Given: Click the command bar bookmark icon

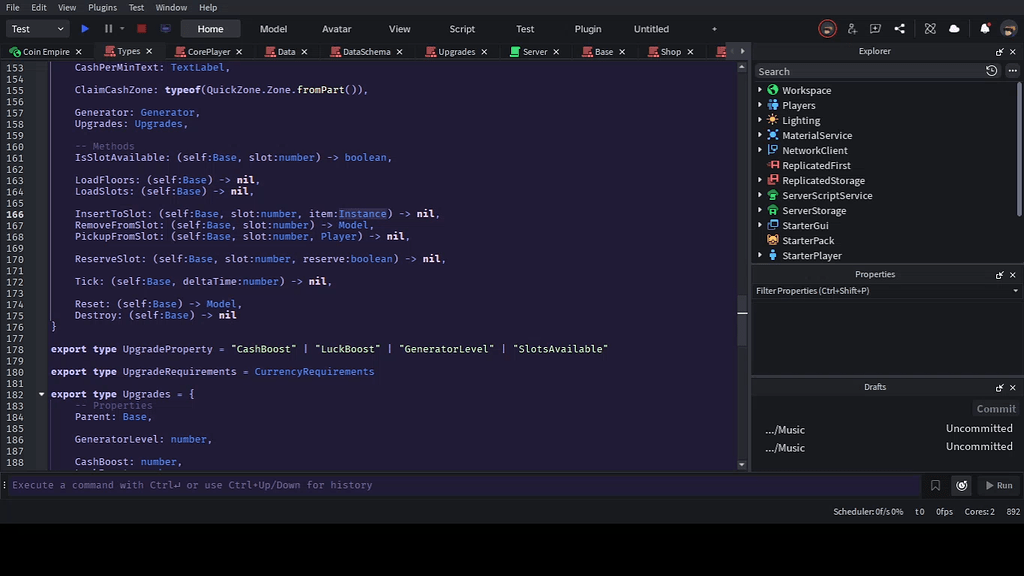Looking at the screenshot, I should click(x=935, y=485).
